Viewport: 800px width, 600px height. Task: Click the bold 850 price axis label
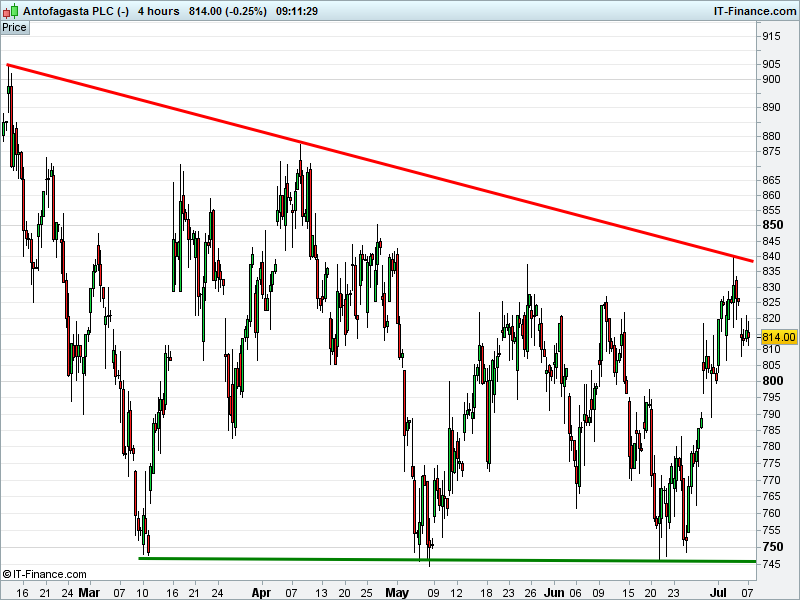pos(772,225)
